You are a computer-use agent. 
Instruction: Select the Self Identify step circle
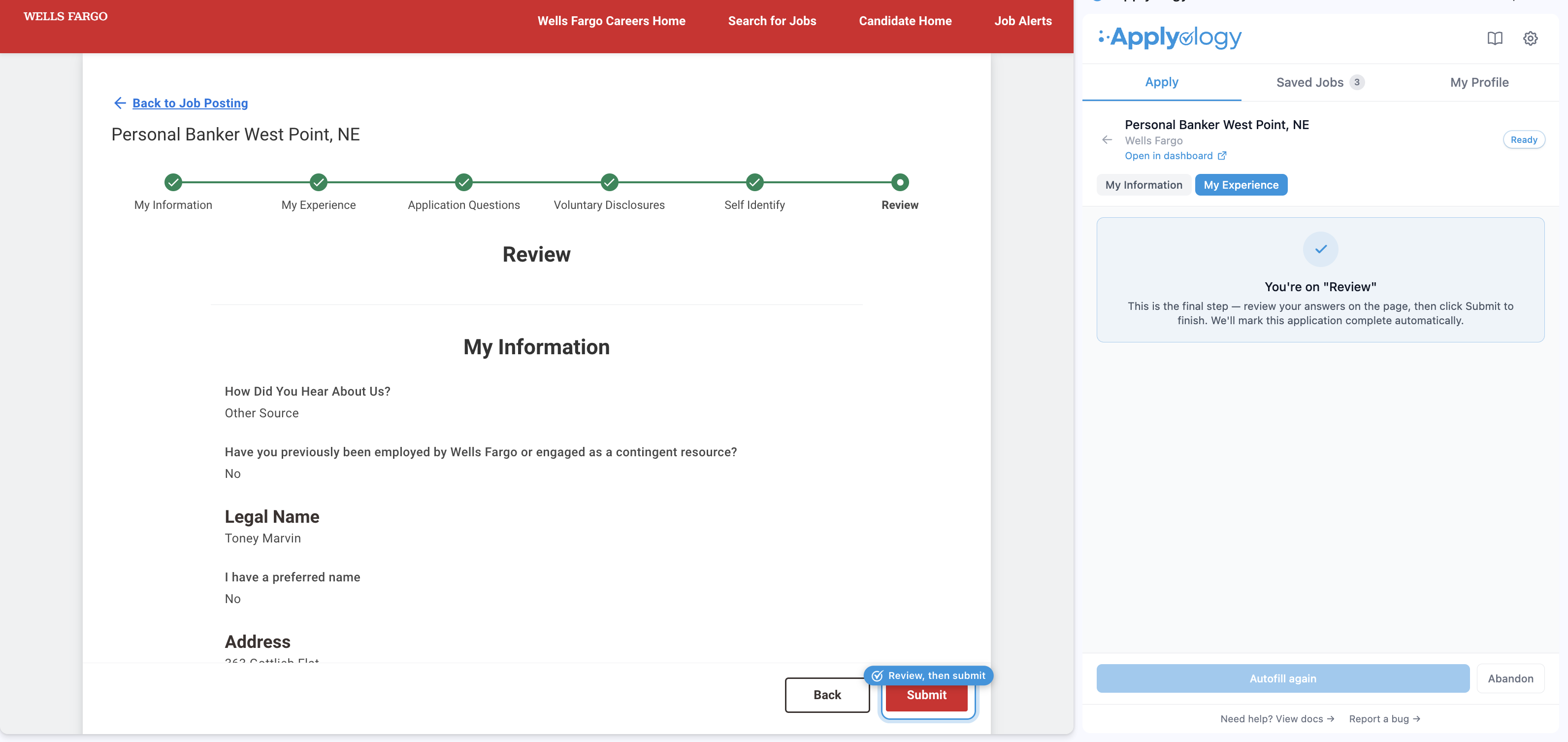coord(755,182)
